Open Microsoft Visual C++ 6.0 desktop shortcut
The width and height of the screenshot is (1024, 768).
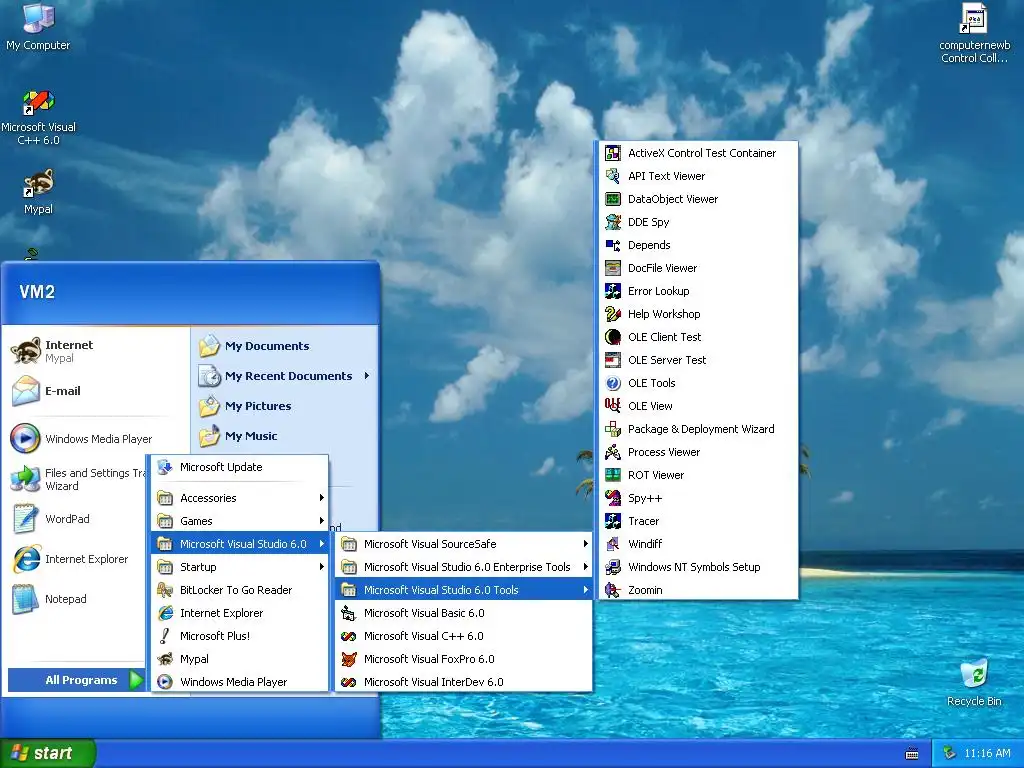pos(39,118)
